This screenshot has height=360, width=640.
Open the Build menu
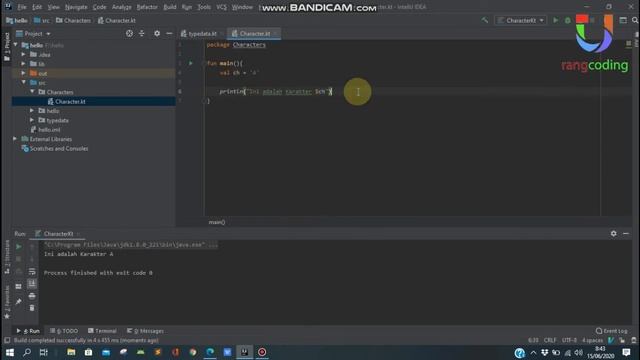click(170, 7)
